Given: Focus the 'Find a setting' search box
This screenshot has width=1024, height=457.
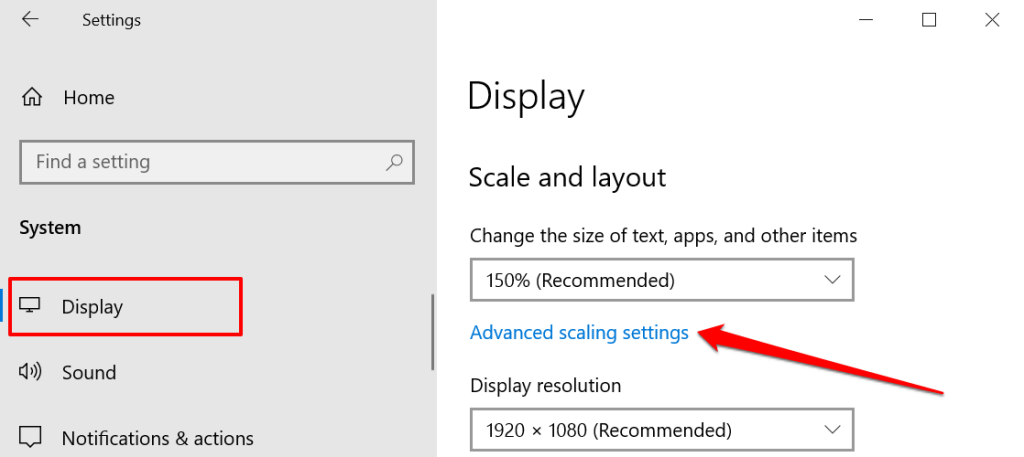Looking at the screenshot, I should point(200,162).
